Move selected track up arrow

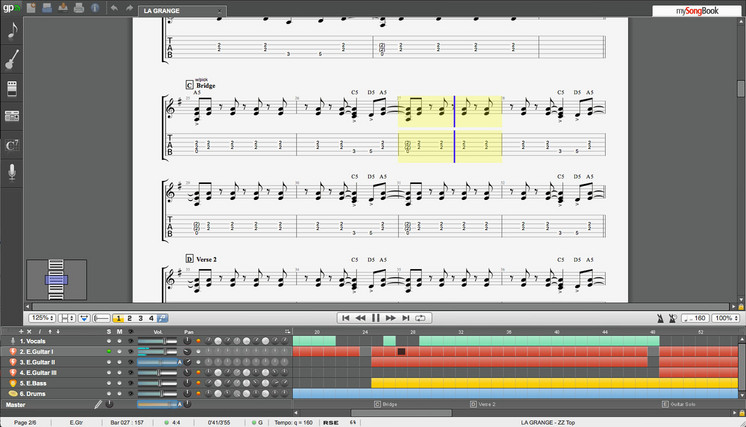[49, 331]
